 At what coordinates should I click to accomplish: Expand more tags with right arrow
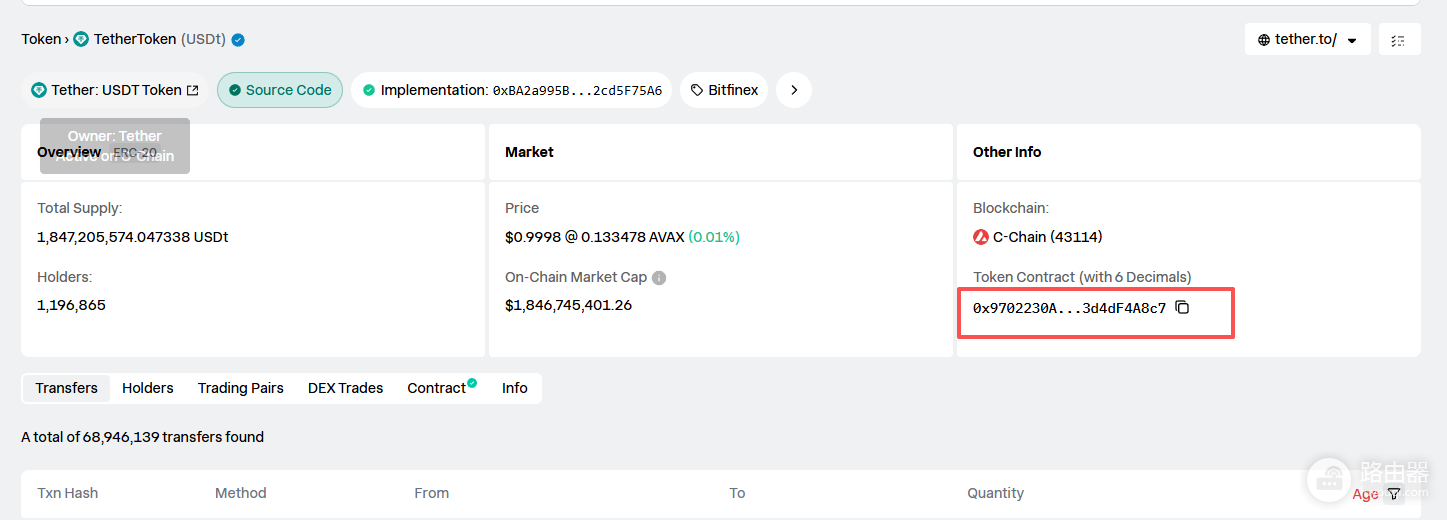[794, 90]
